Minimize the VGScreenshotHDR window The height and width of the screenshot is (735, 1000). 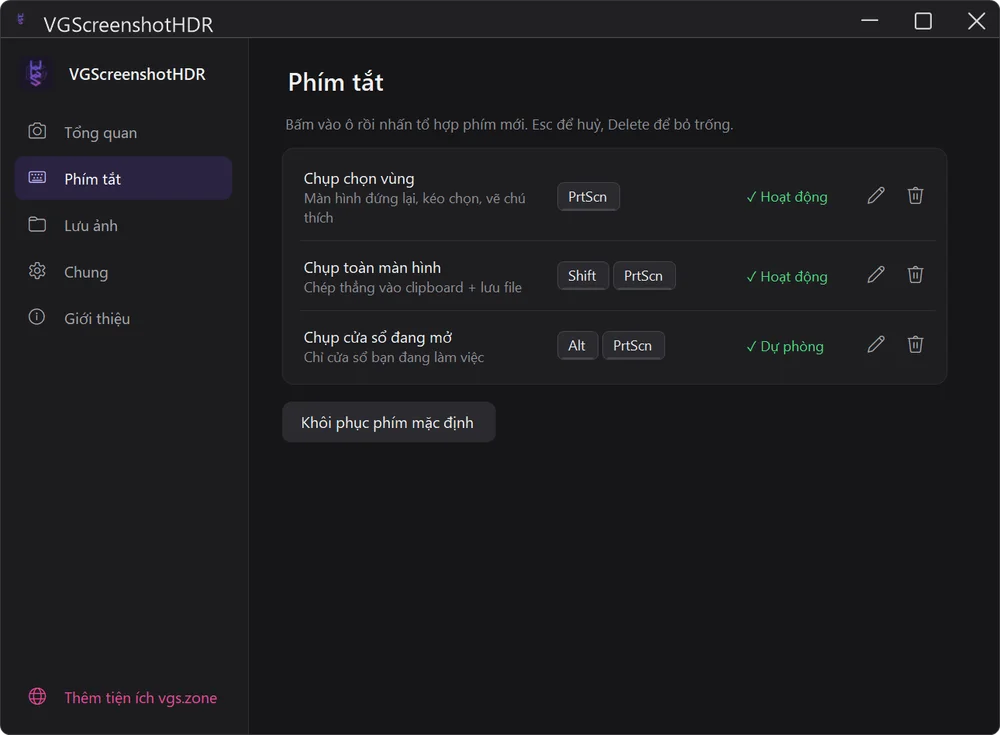click(869, 20)
